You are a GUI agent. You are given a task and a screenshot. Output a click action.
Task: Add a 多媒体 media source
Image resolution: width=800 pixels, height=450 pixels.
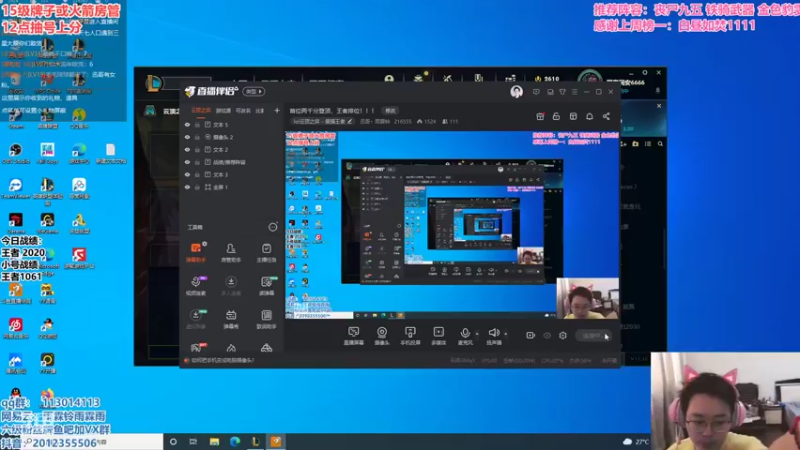[439, 336]
